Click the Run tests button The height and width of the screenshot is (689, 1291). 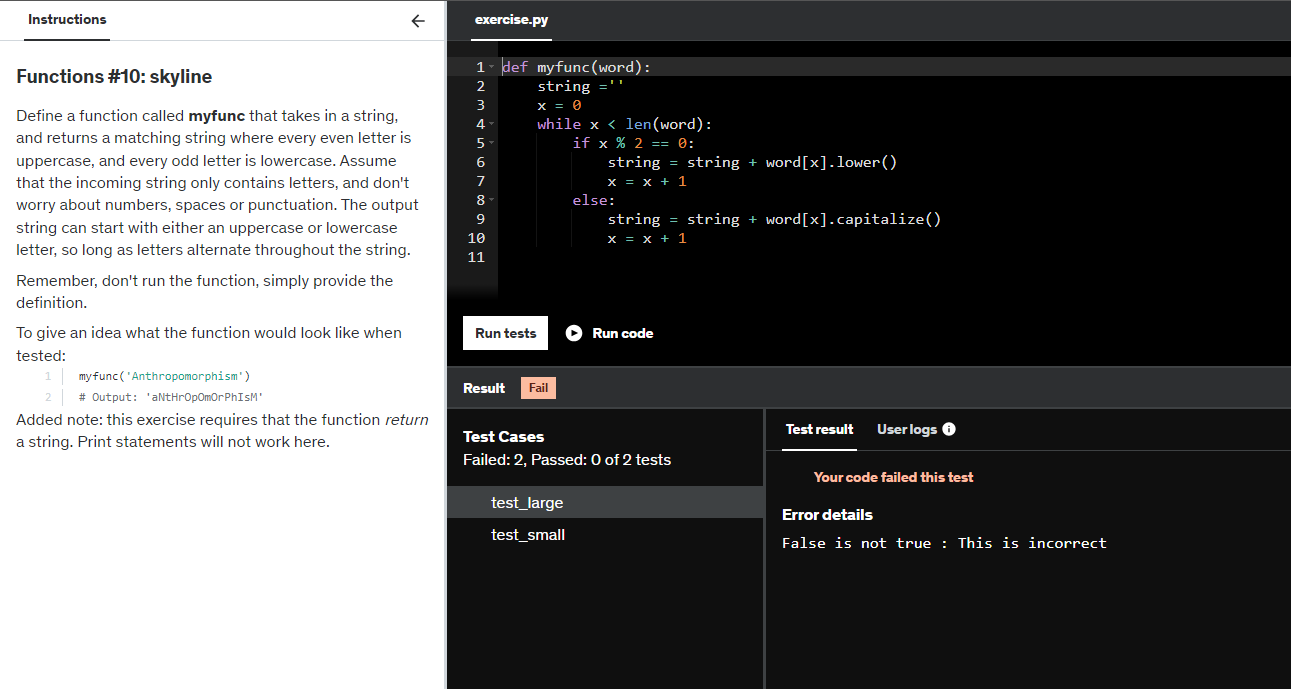coord(505,333)
